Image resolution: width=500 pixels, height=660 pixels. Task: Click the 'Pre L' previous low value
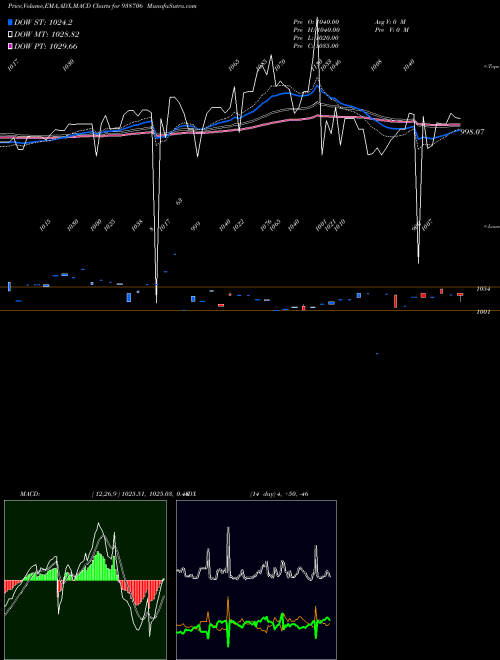[316, 38]
